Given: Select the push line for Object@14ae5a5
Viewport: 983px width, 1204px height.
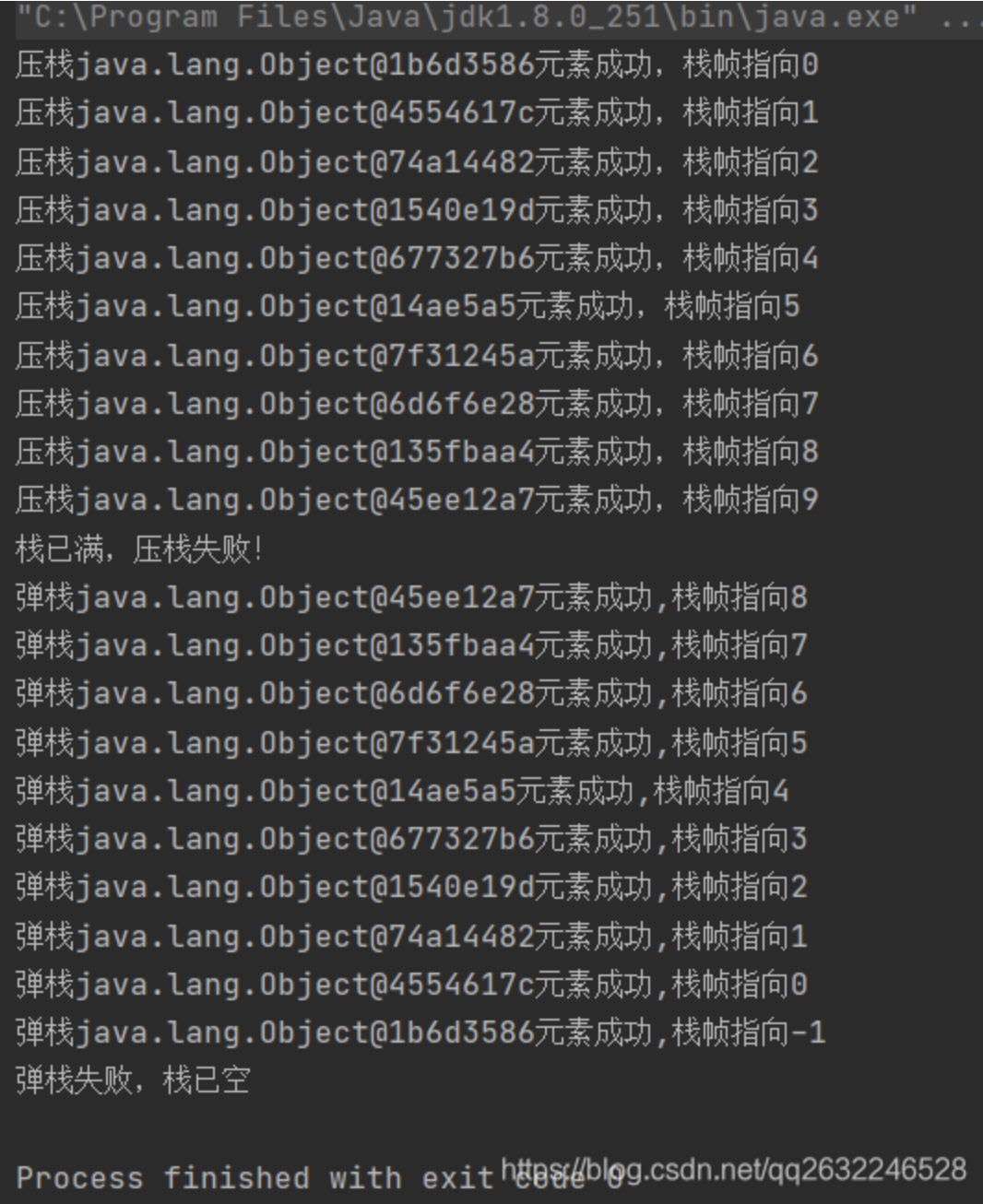Looking at the screenshot, I should tap(408, 307).
